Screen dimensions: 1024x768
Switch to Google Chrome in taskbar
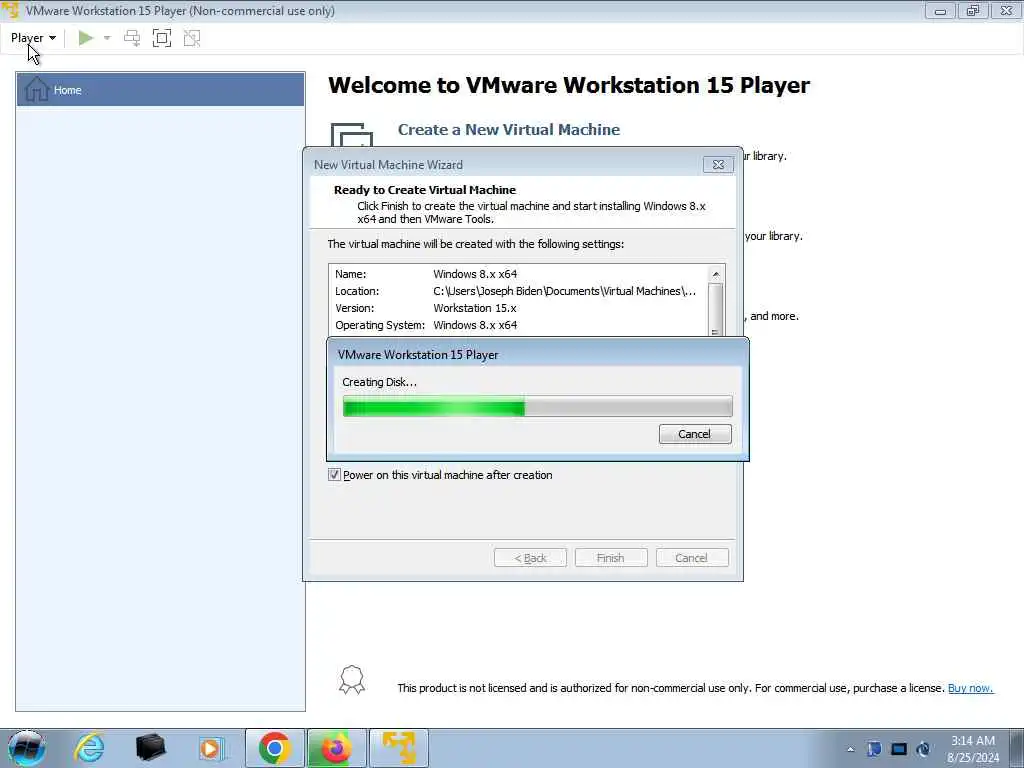pos(274,748)
